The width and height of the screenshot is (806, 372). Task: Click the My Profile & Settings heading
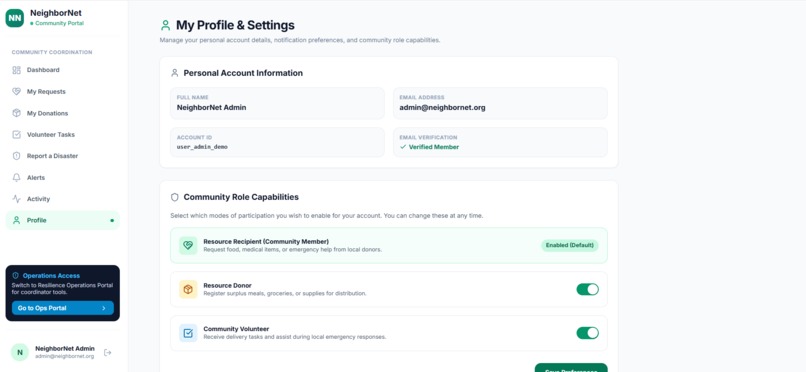click(235, 25)
